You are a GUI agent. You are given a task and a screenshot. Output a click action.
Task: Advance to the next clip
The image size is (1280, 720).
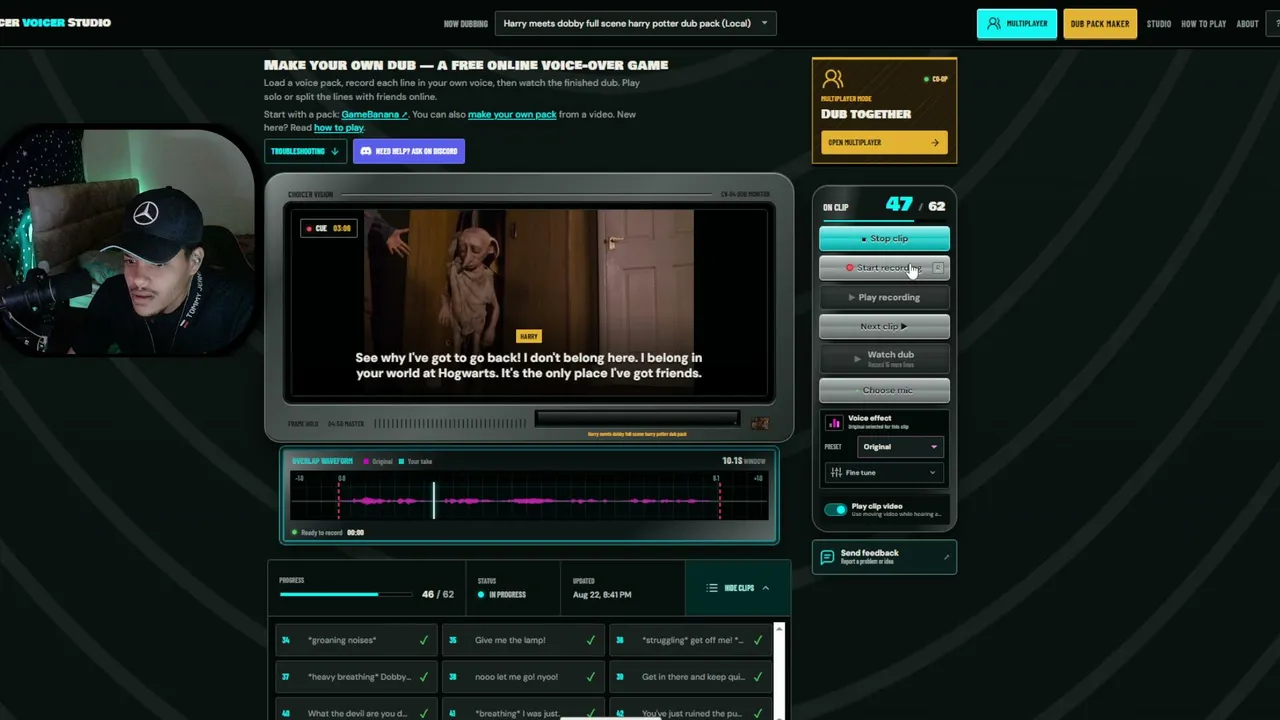(x=884, y=326)
